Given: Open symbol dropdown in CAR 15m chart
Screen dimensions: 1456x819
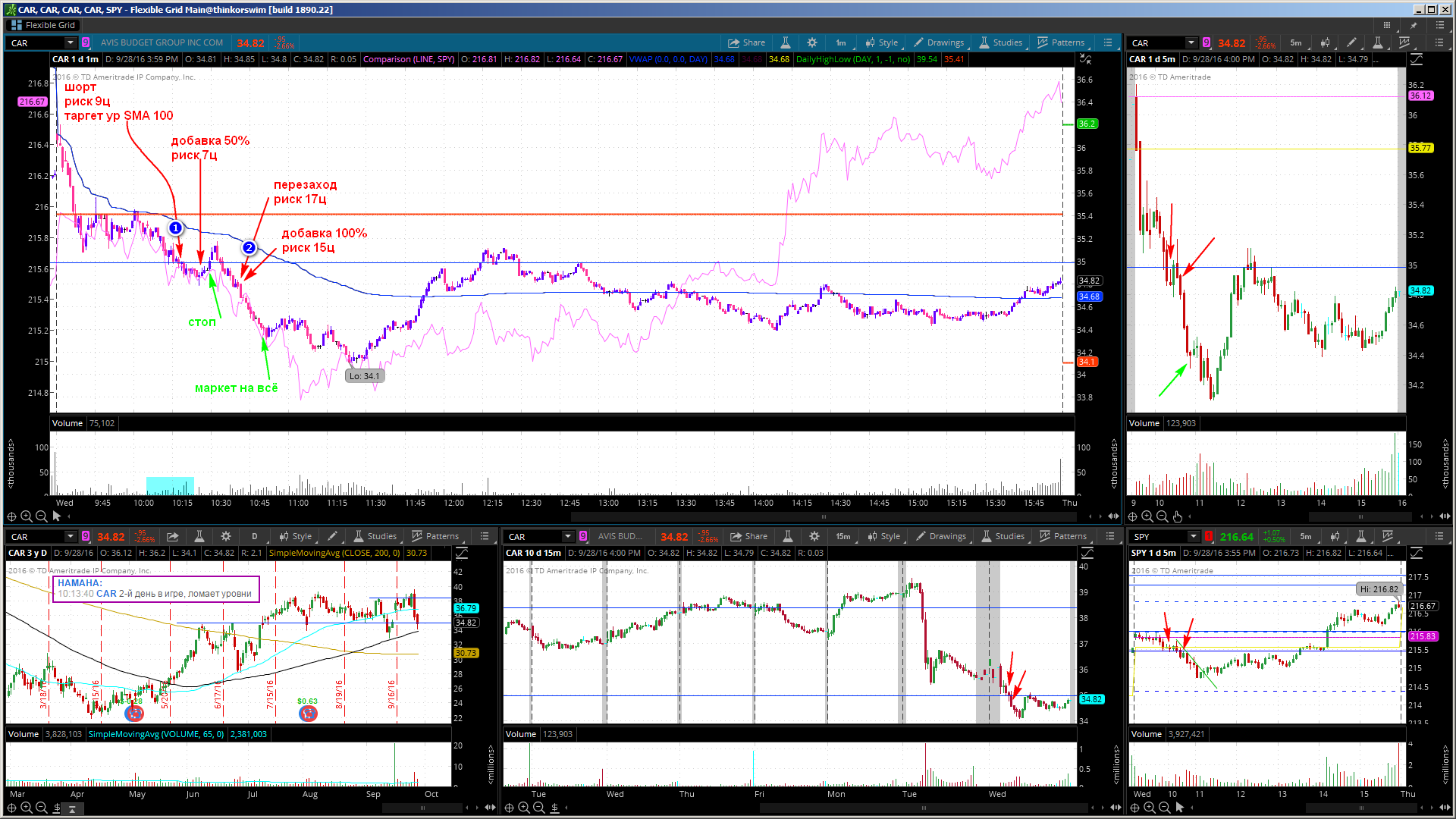Looking at the screenshot, I should [x=568, y=537].
